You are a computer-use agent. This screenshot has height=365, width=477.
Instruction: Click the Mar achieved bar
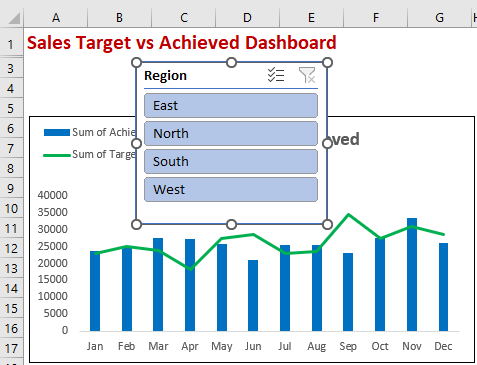[x=158, y=284]
